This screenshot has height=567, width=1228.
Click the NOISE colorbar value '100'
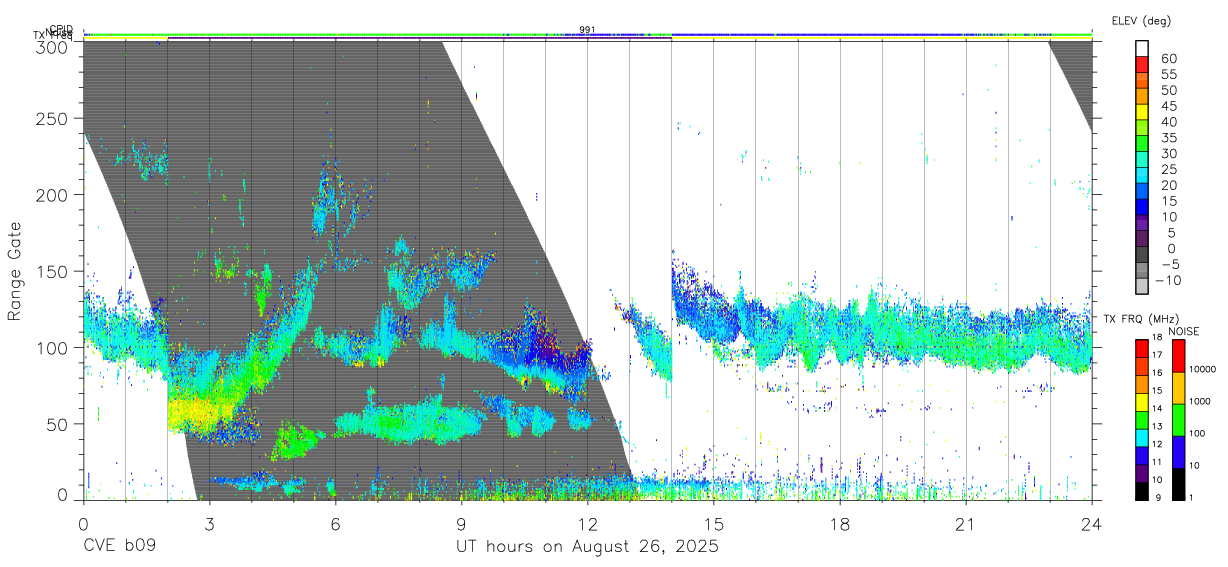point(1199,433)
